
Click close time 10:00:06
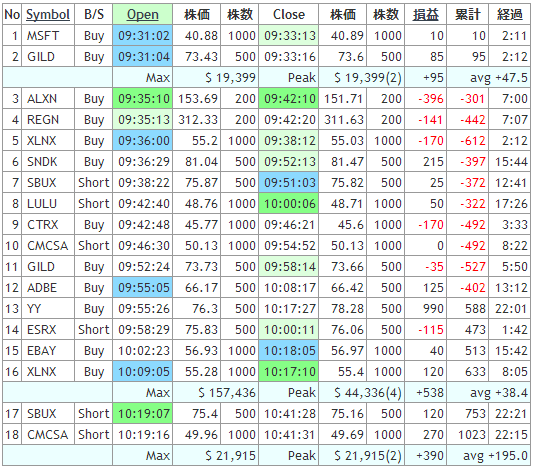(x=289, y=204)
